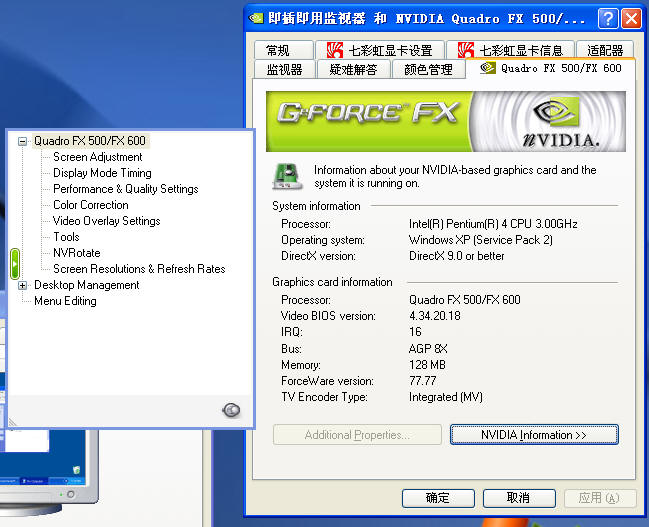Screen dimensions: 649x527
Task: Select Display Mode Timing in the tree
Action: (x=102, y=173)
